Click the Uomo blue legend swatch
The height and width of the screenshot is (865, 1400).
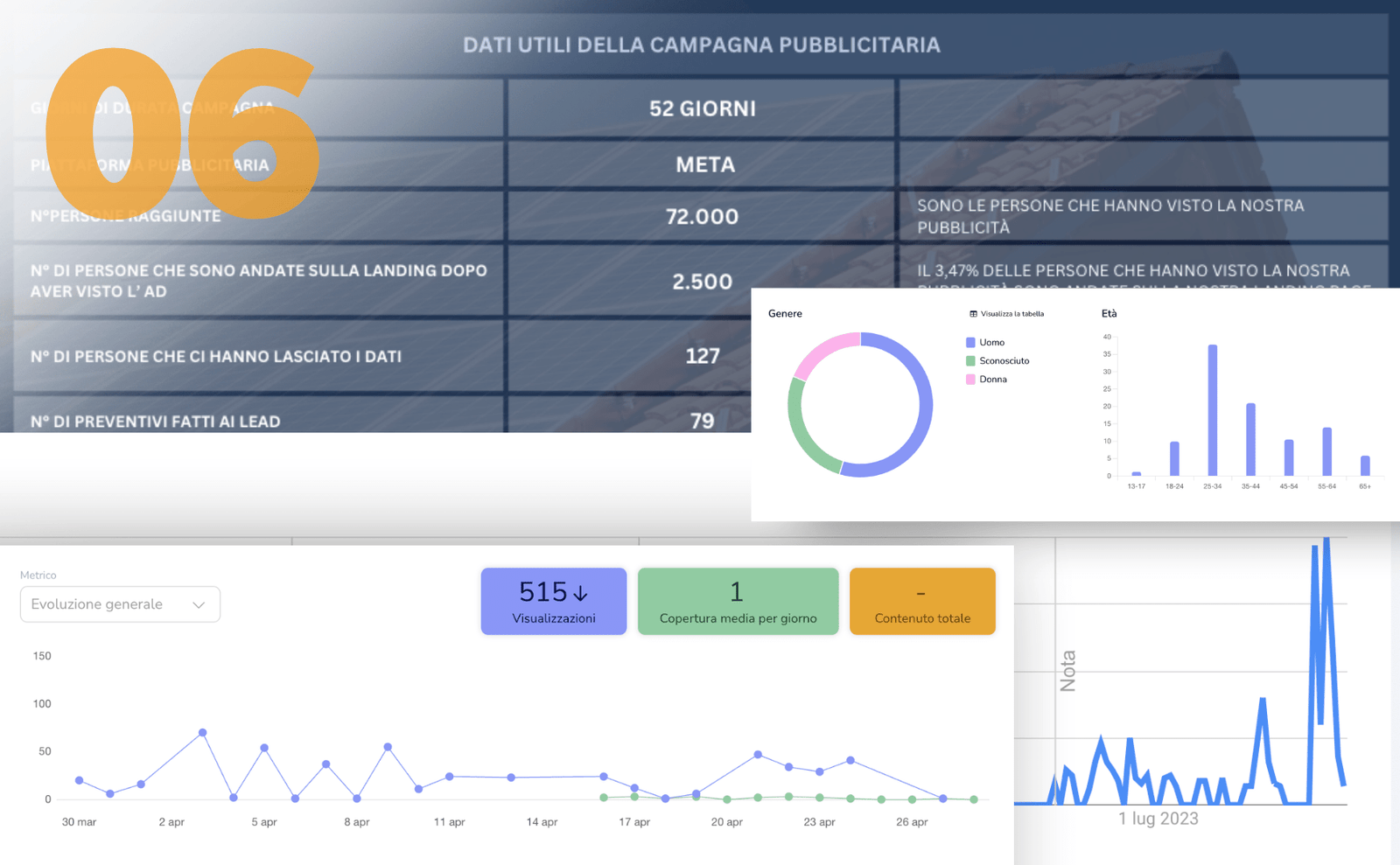pyautogui.click(x=970, y=343)
